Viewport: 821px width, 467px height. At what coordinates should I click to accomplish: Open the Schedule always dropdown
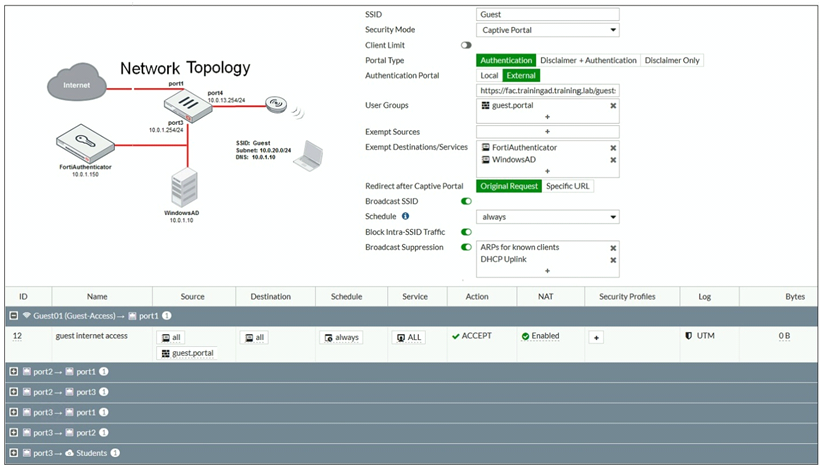pos(547,217)
